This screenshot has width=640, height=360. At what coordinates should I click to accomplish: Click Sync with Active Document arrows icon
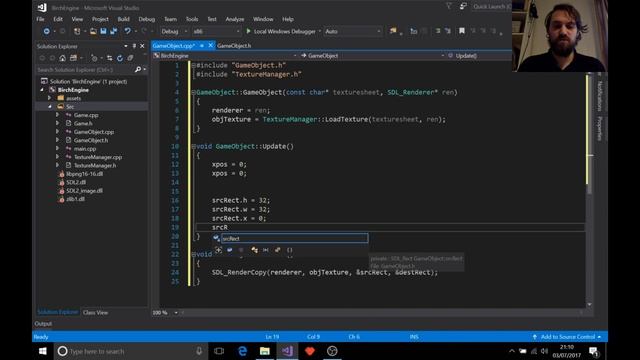[109, 58]
